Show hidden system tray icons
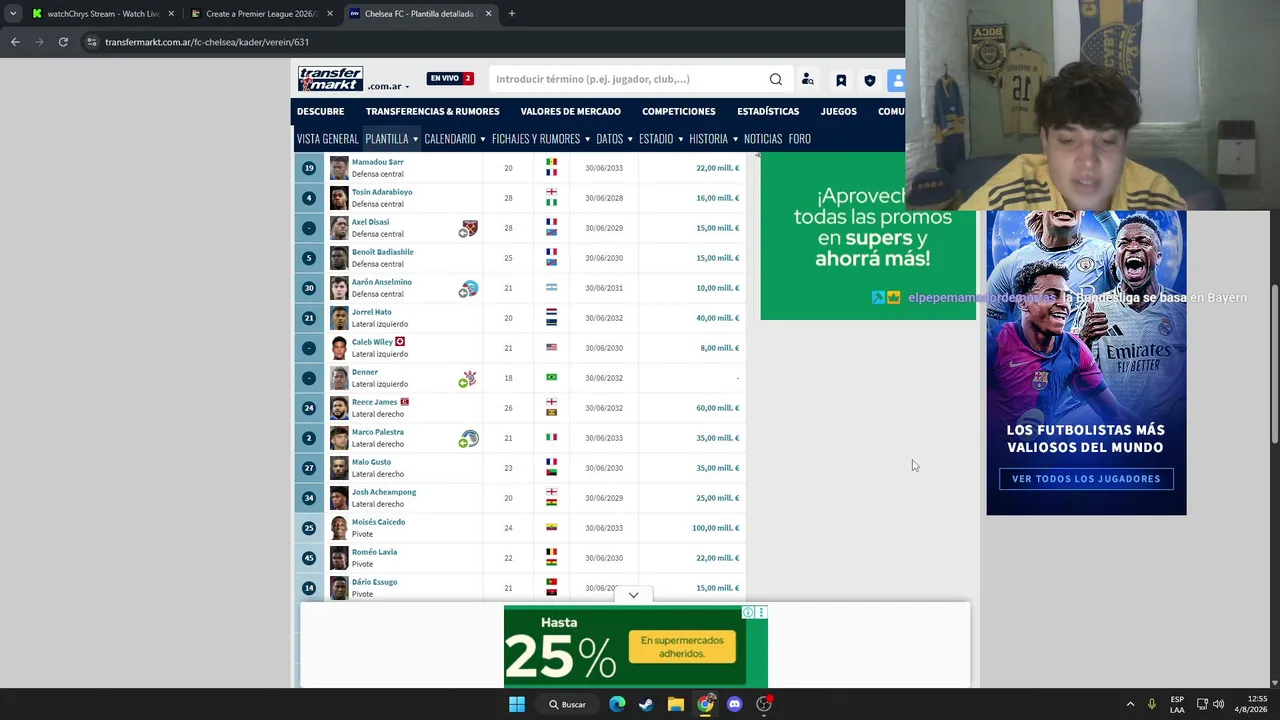 (x=1130, y=704)
